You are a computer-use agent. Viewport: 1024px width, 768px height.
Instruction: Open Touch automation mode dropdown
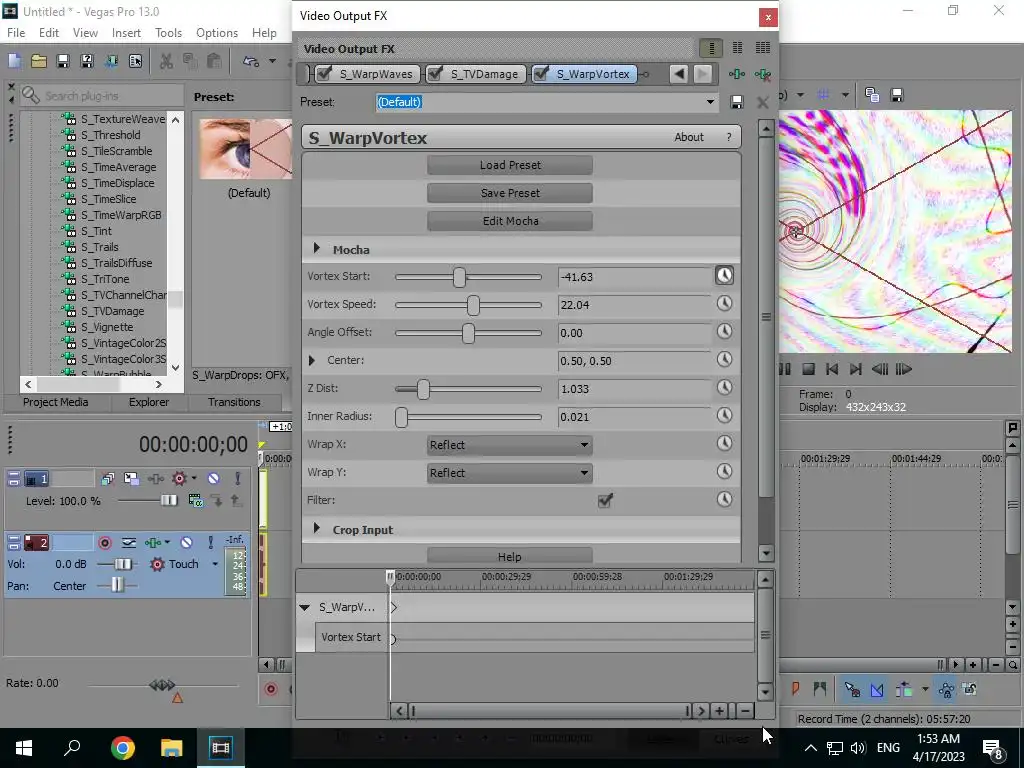tap(215, 564)
